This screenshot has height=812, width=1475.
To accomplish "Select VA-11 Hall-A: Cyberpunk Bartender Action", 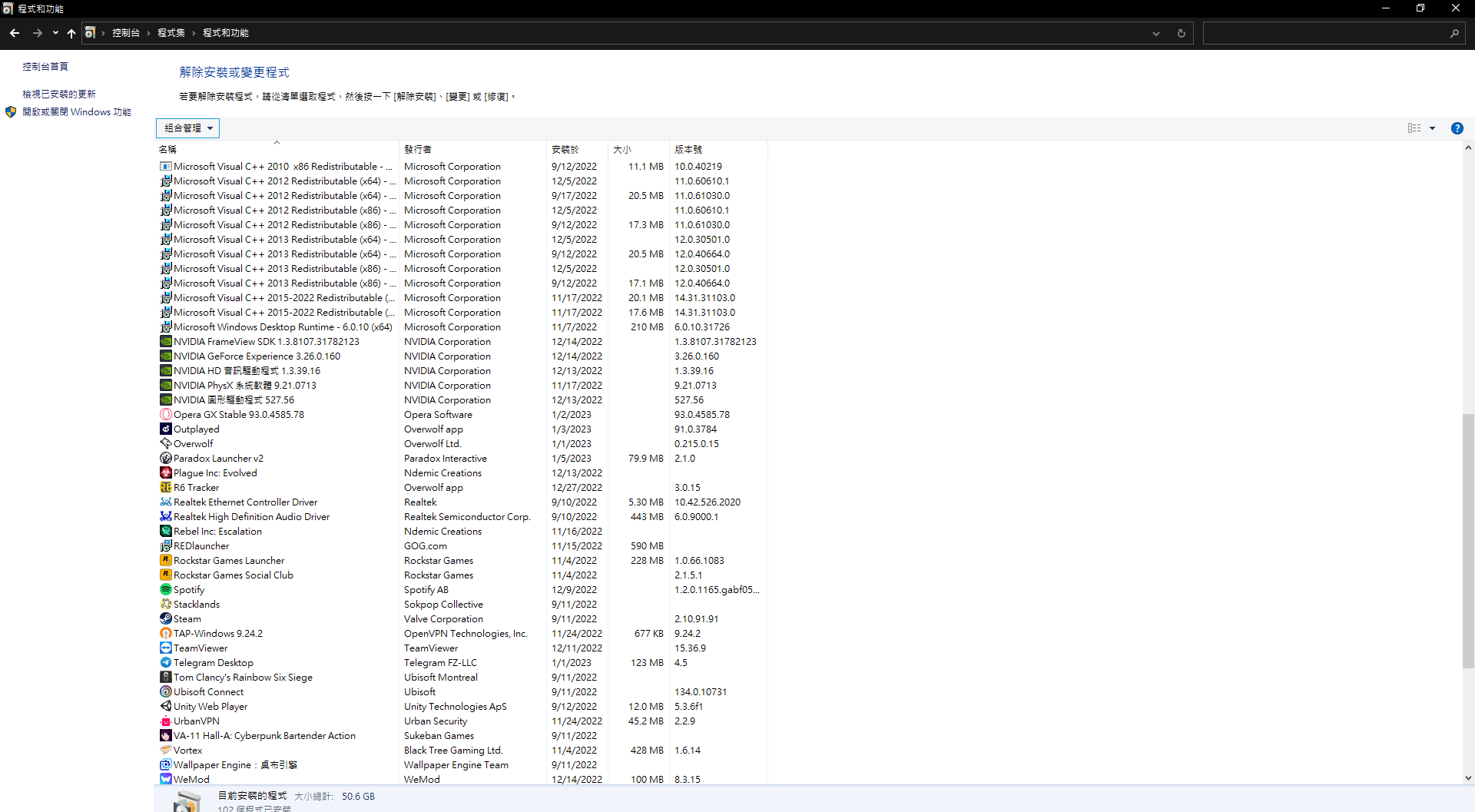I will [x=461, y=736].
